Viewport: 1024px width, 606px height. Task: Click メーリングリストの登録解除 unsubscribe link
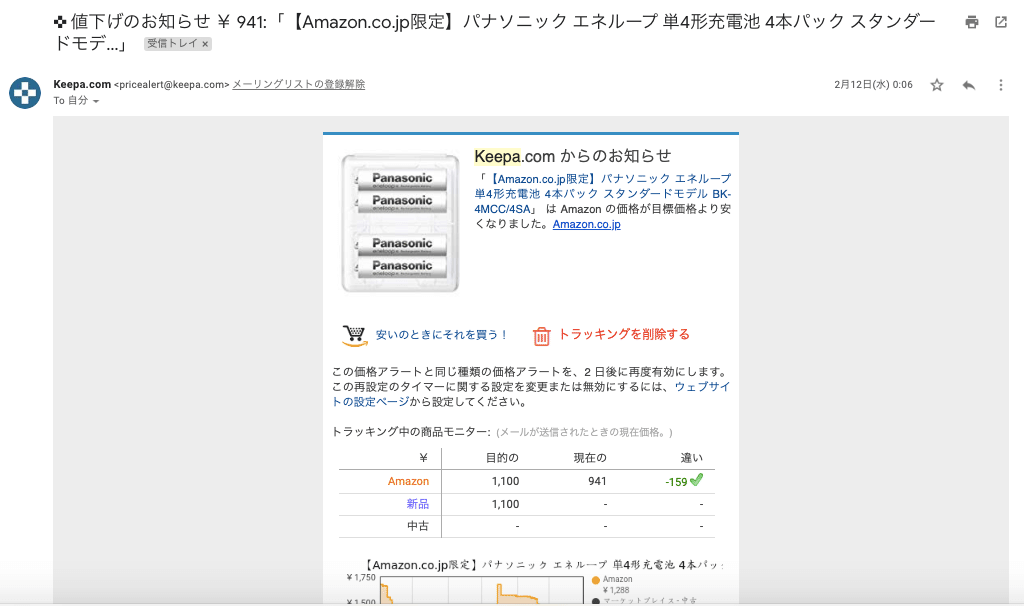pos(298,85)
